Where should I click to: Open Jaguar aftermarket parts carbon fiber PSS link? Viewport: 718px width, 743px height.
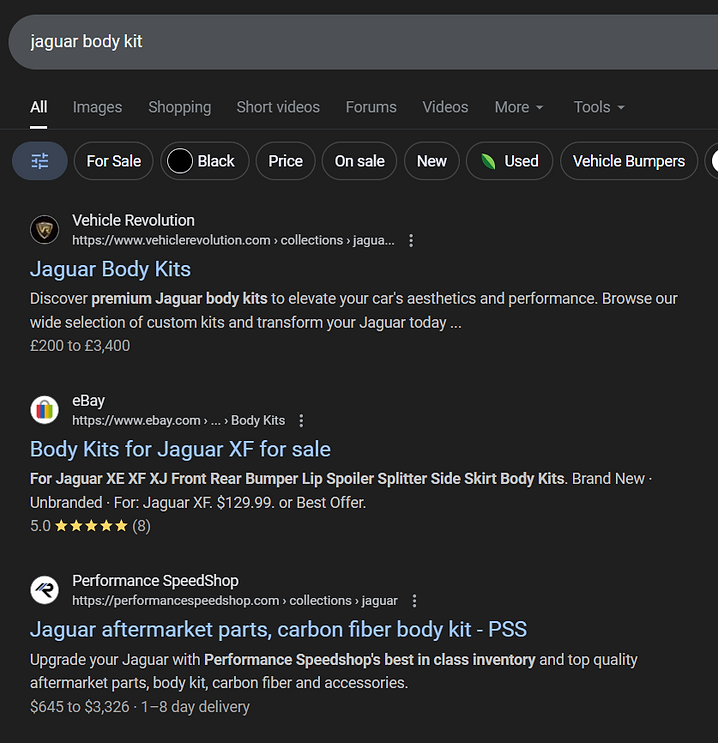click(278, 630)
